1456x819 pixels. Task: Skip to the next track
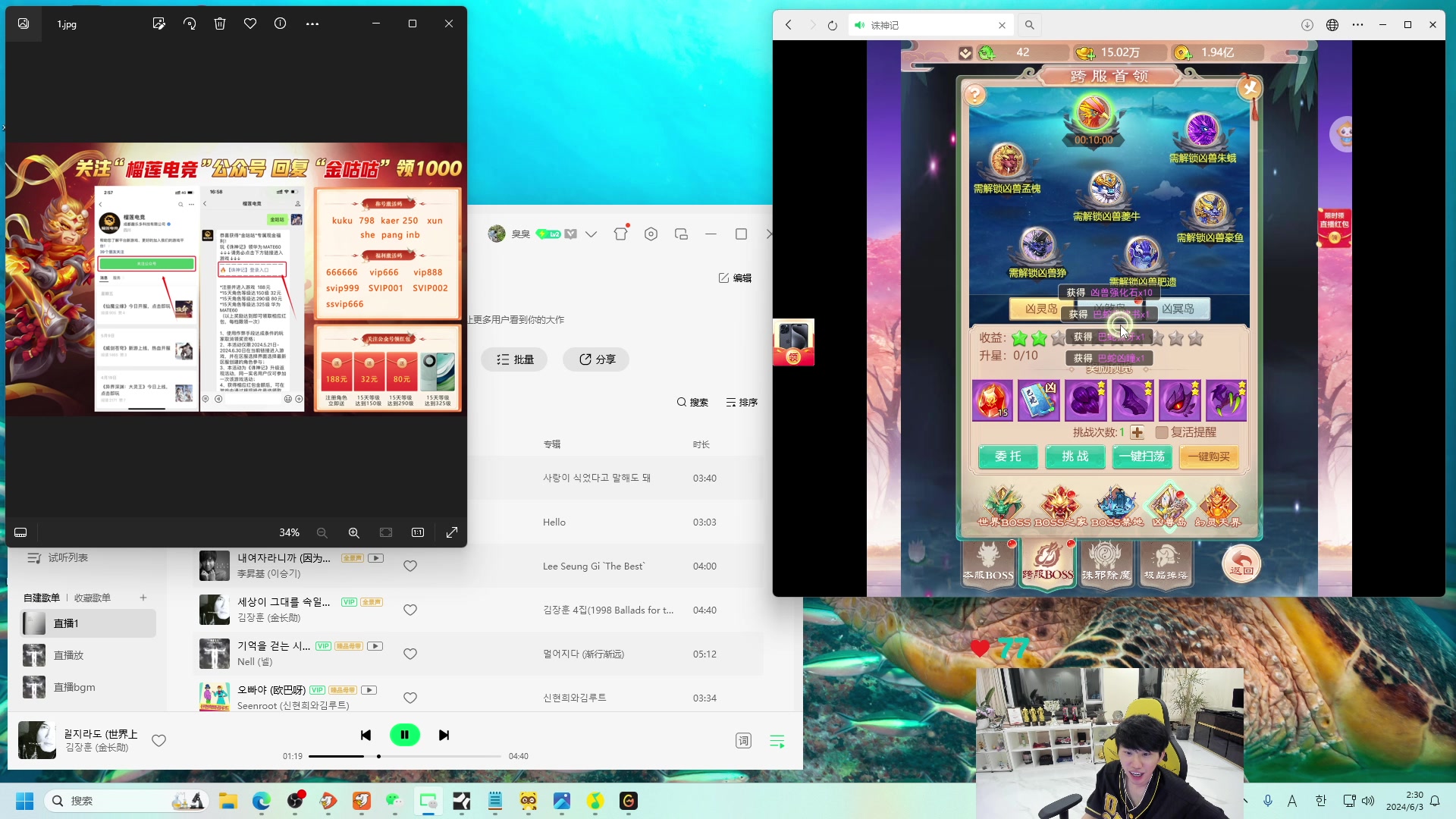pyautogui.click(x=444, y=735)
